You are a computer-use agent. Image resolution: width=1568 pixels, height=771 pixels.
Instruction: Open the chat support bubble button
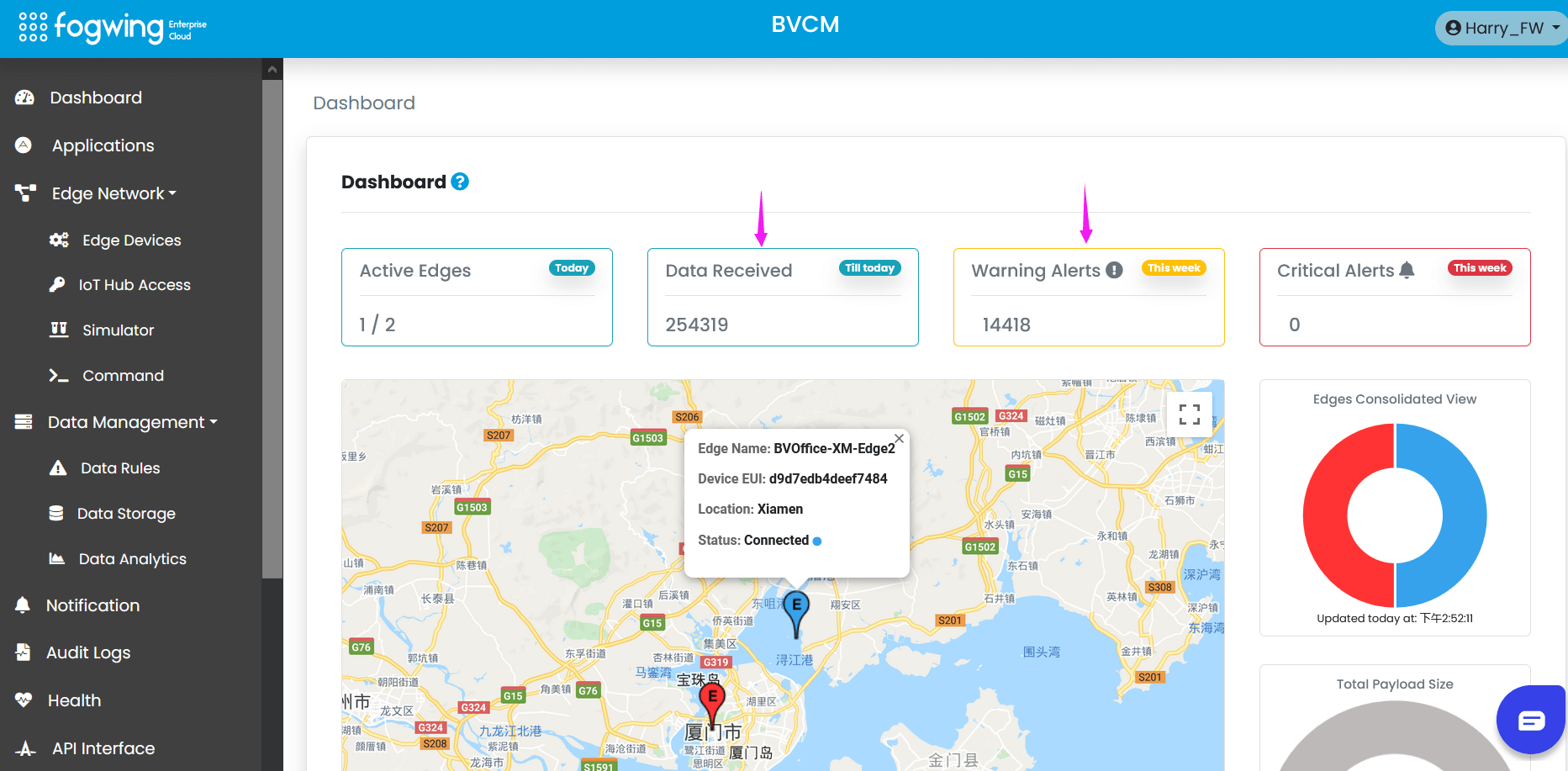[1531, 721]
